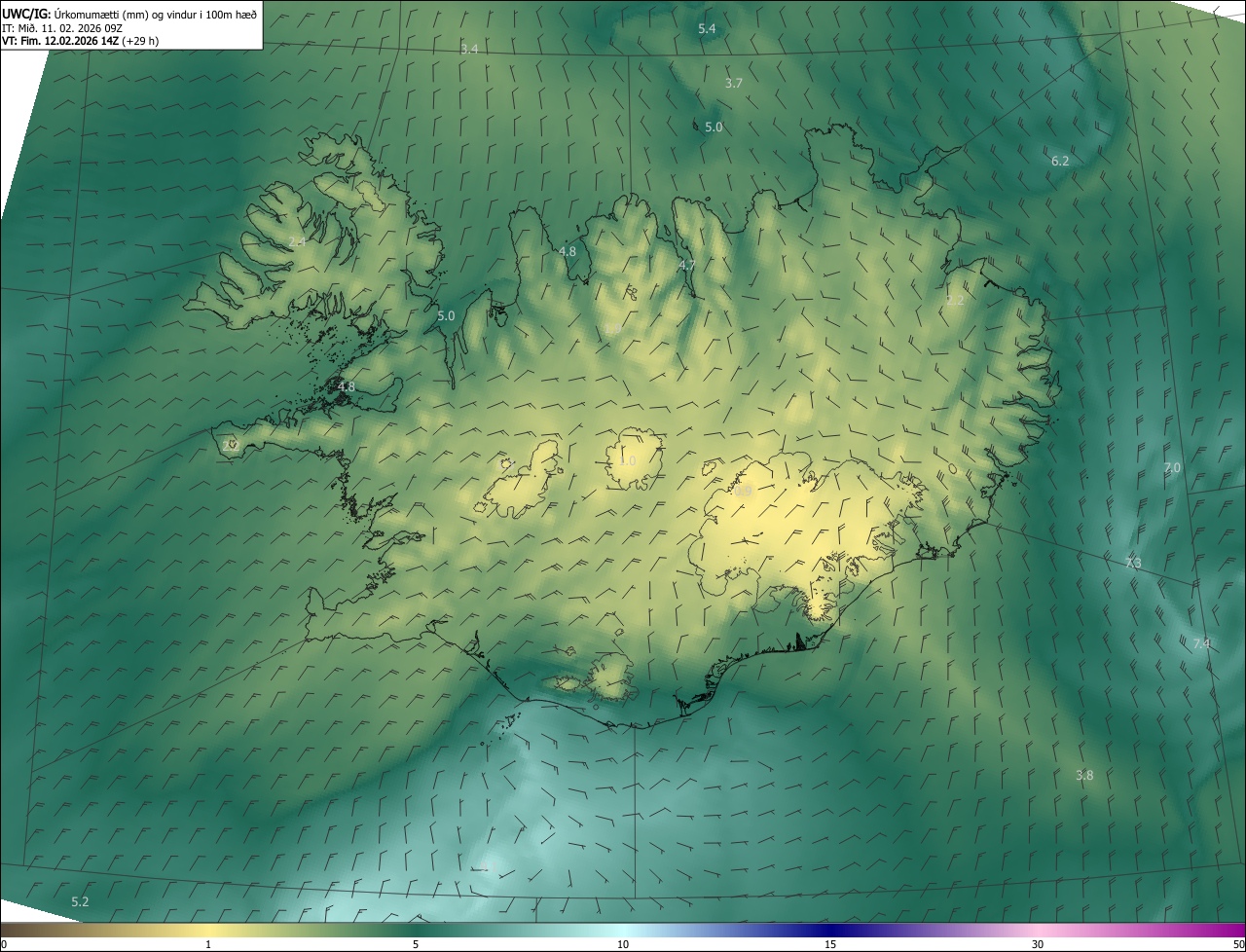Select the 5.4 value label over the northern sea
This screenshot has width=1246, height=952.
[x=707, y=29]
